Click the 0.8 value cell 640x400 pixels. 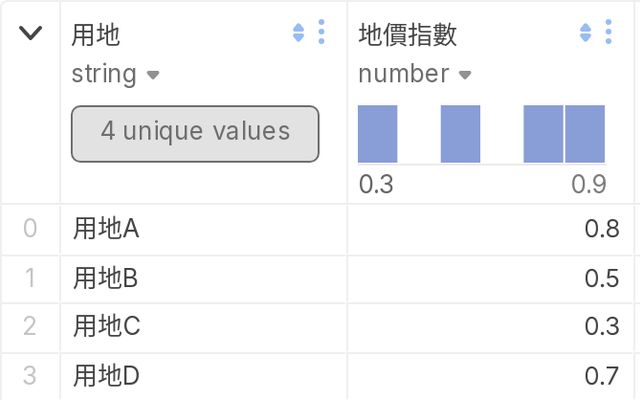[602, 229]
